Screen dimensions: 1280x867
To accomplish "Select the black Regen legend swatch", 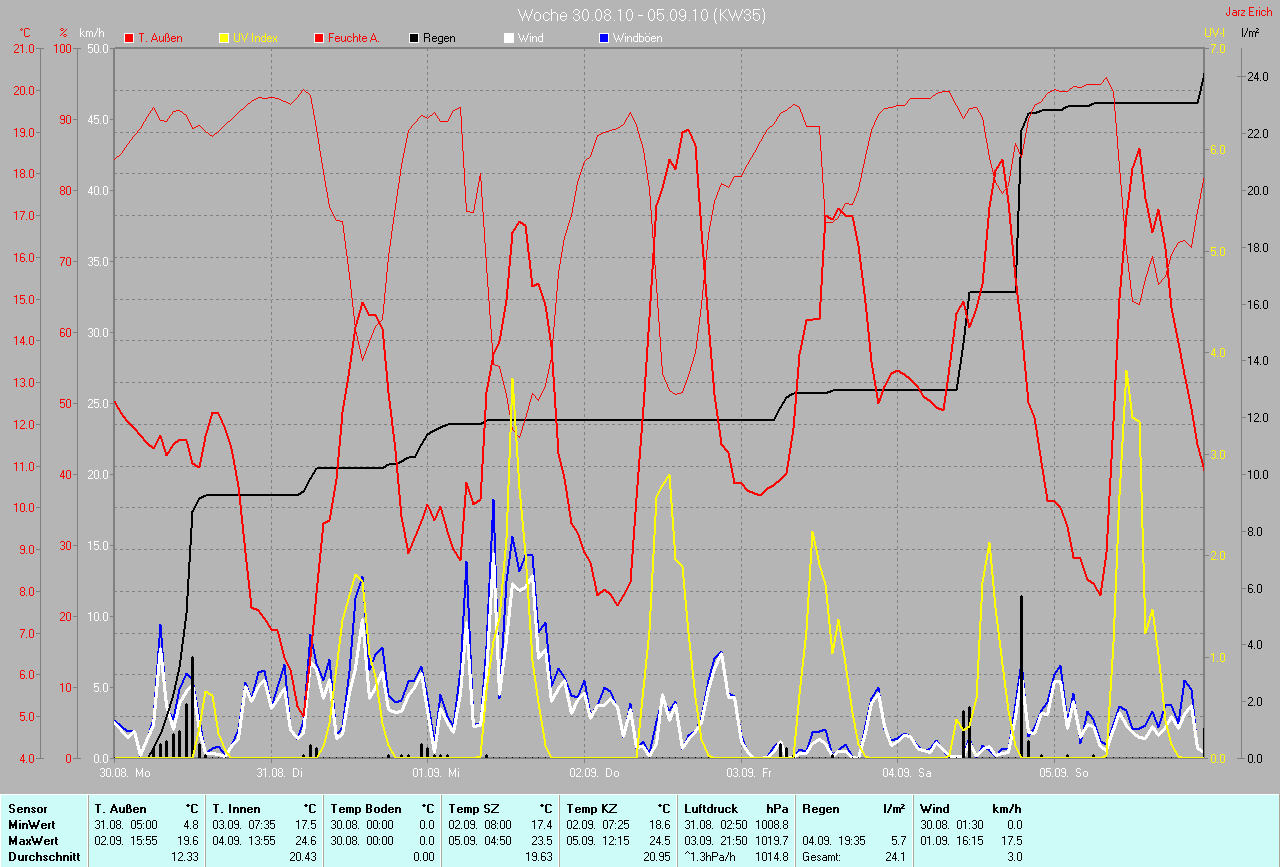I will [x=414, y=38].
